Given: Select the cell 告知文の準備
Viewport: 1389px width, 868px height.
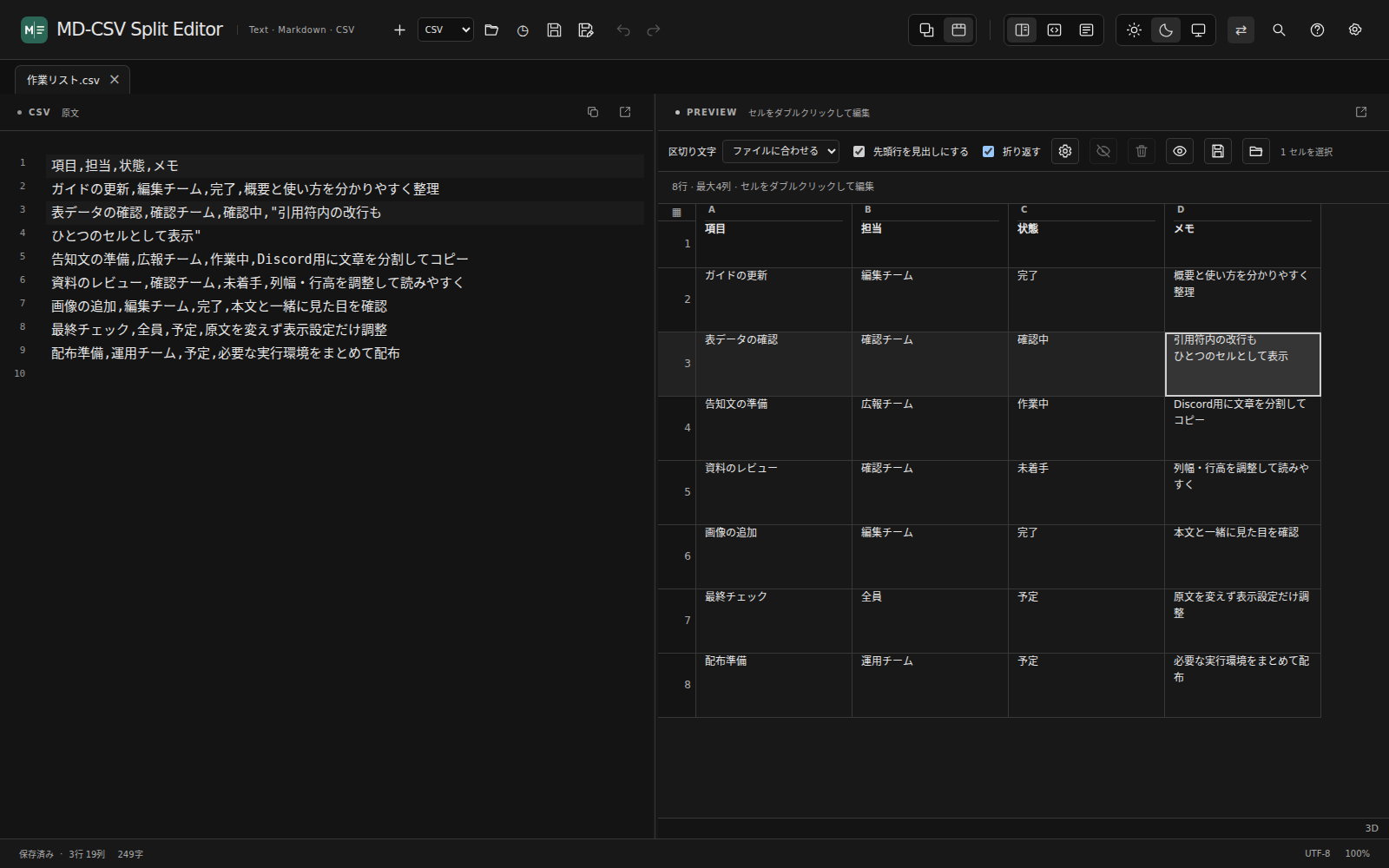Looking at the screenshot, I should [x=773, y=428].
